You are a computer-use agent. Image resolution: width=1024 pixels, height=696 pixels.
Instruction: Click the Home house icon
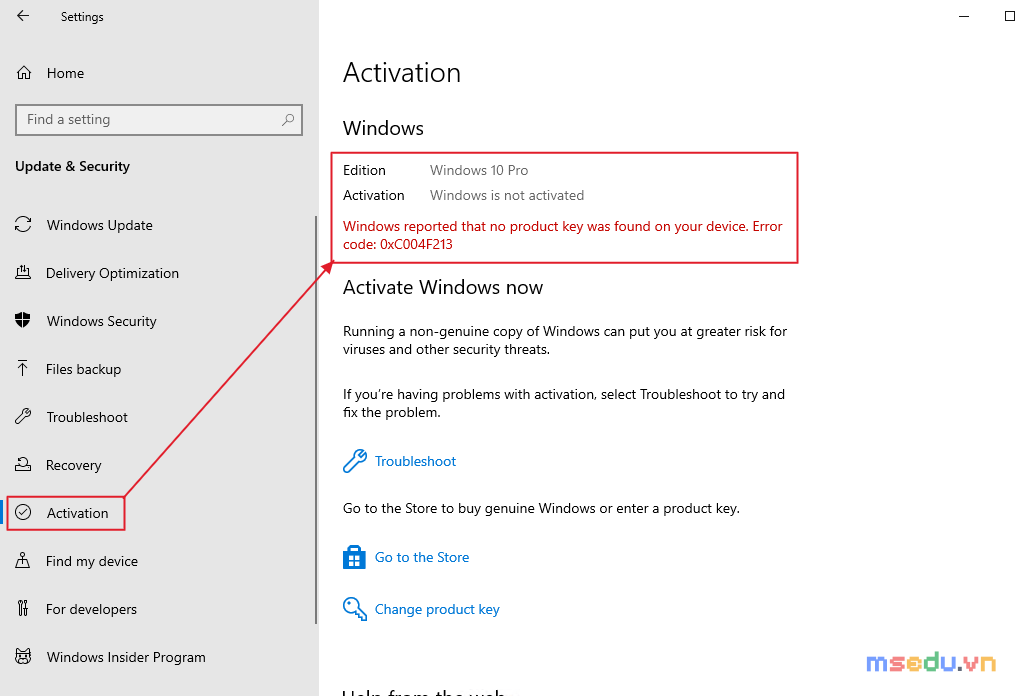(x=24, y=72)
